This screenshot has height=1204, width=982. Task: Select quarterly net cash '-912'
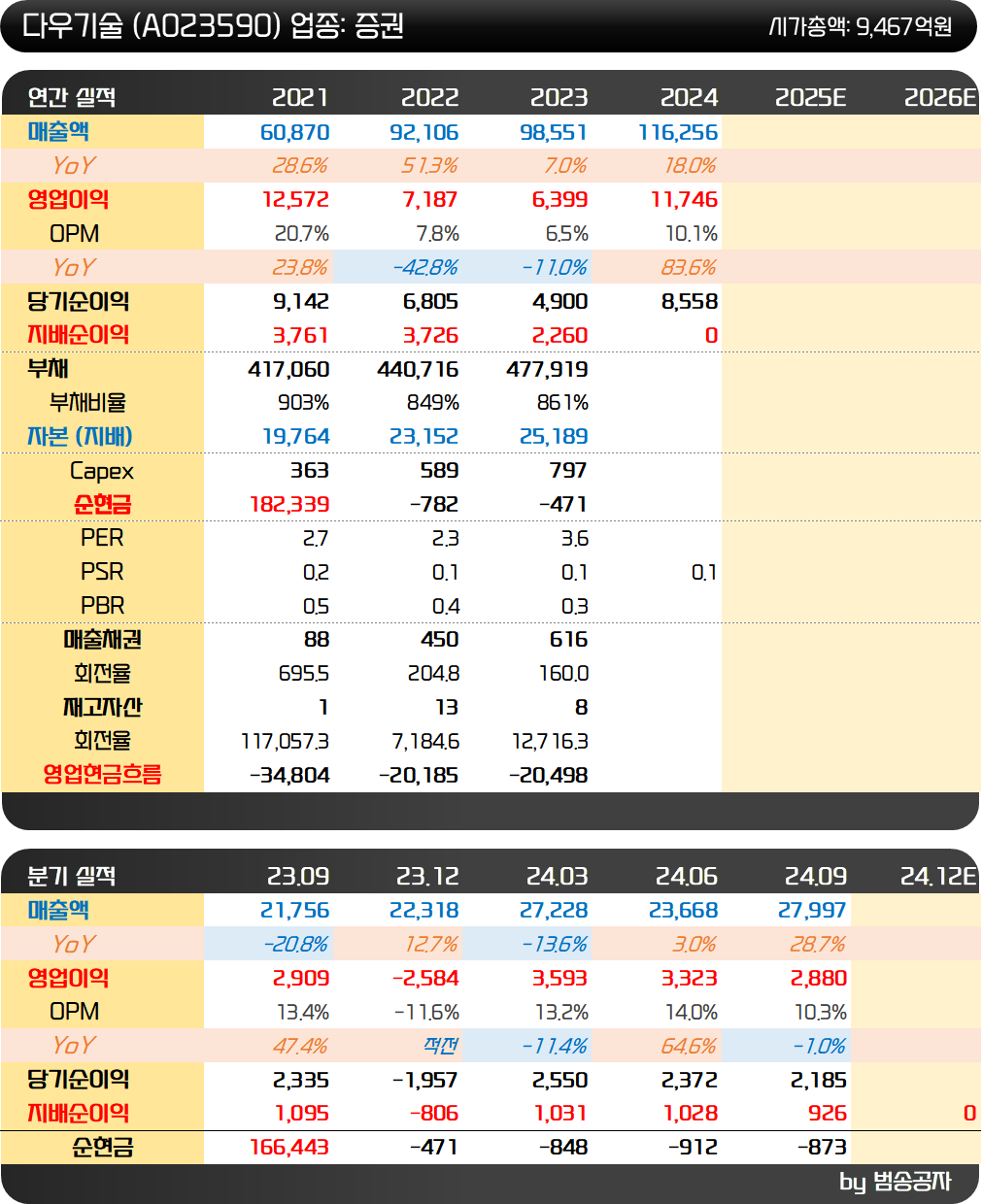694,1147
